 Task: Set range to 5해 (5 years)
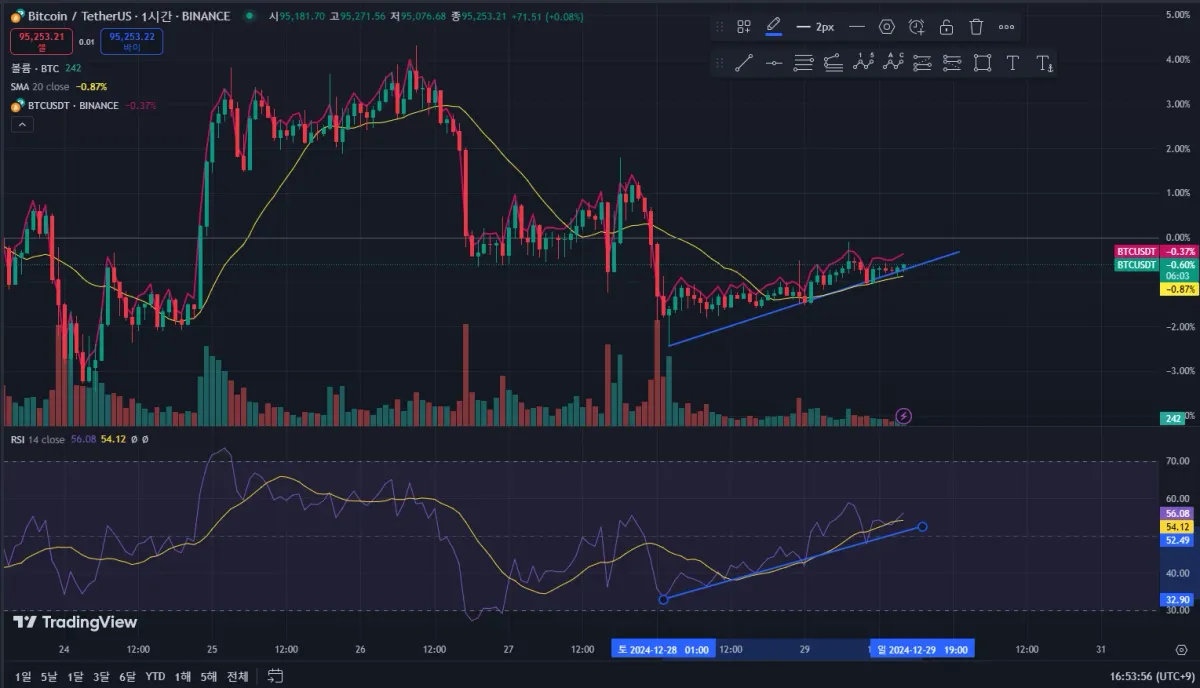(x=208, y=676)
